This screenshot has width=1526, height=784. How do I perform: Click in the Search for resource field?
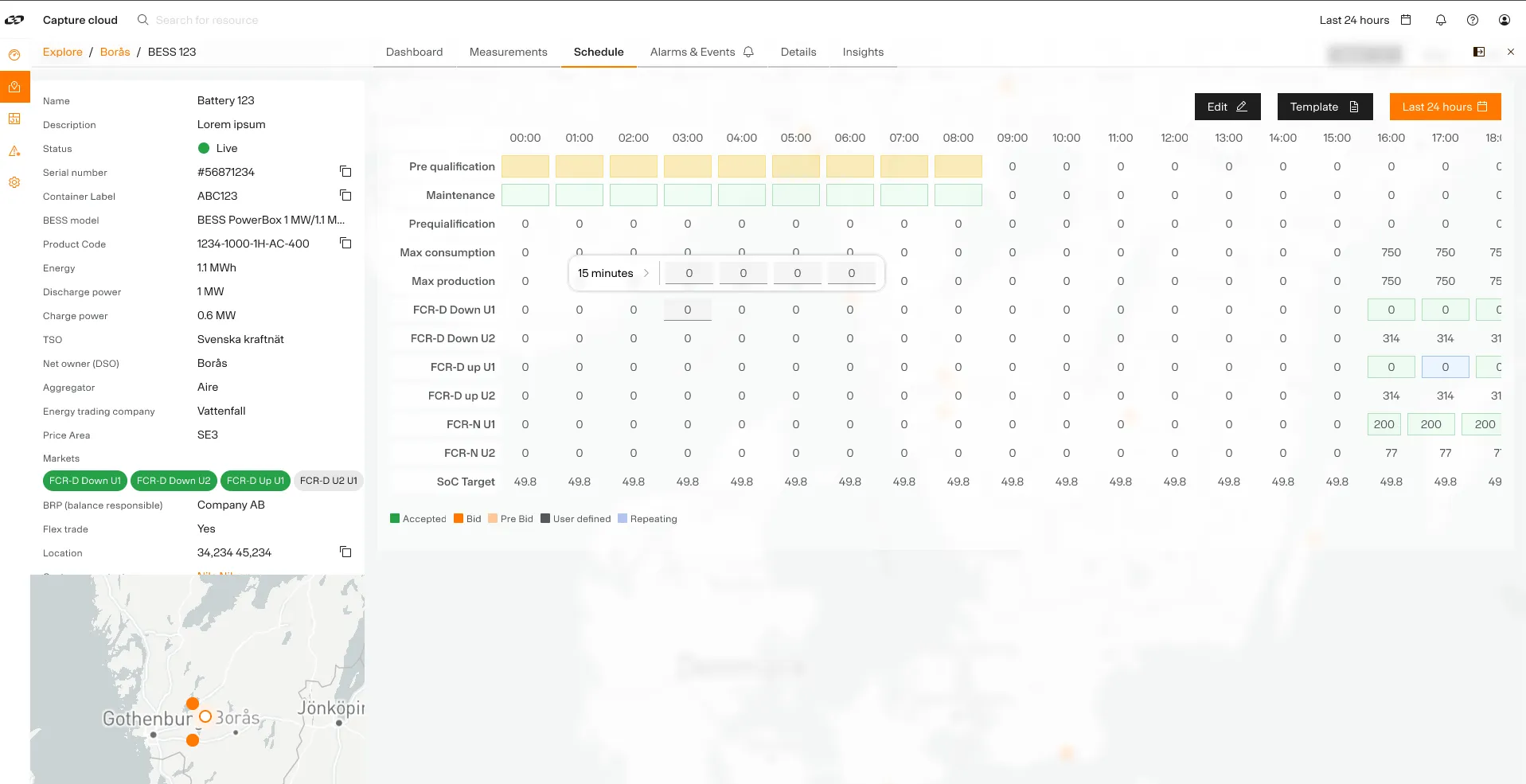207,20
